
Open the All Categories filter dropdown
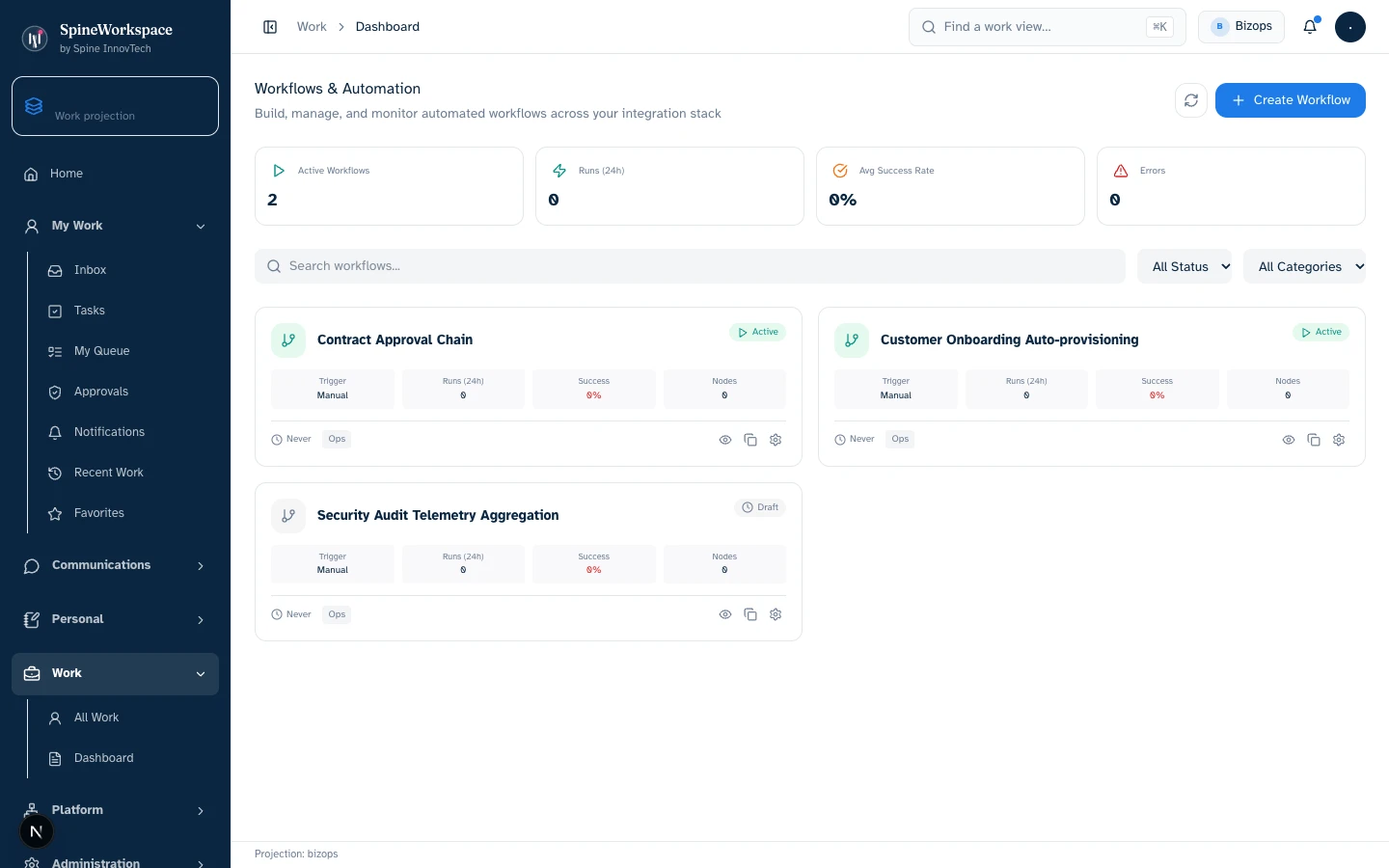tap(1305, 267)
